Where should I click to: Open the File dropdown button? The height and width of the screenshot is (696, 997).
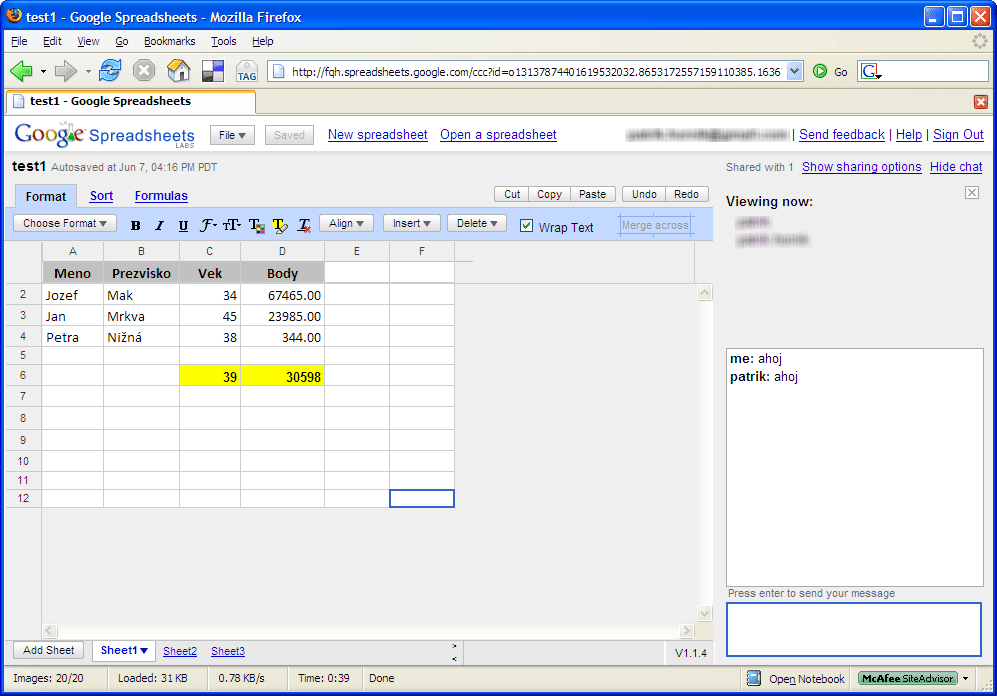(x=232, y=135)
